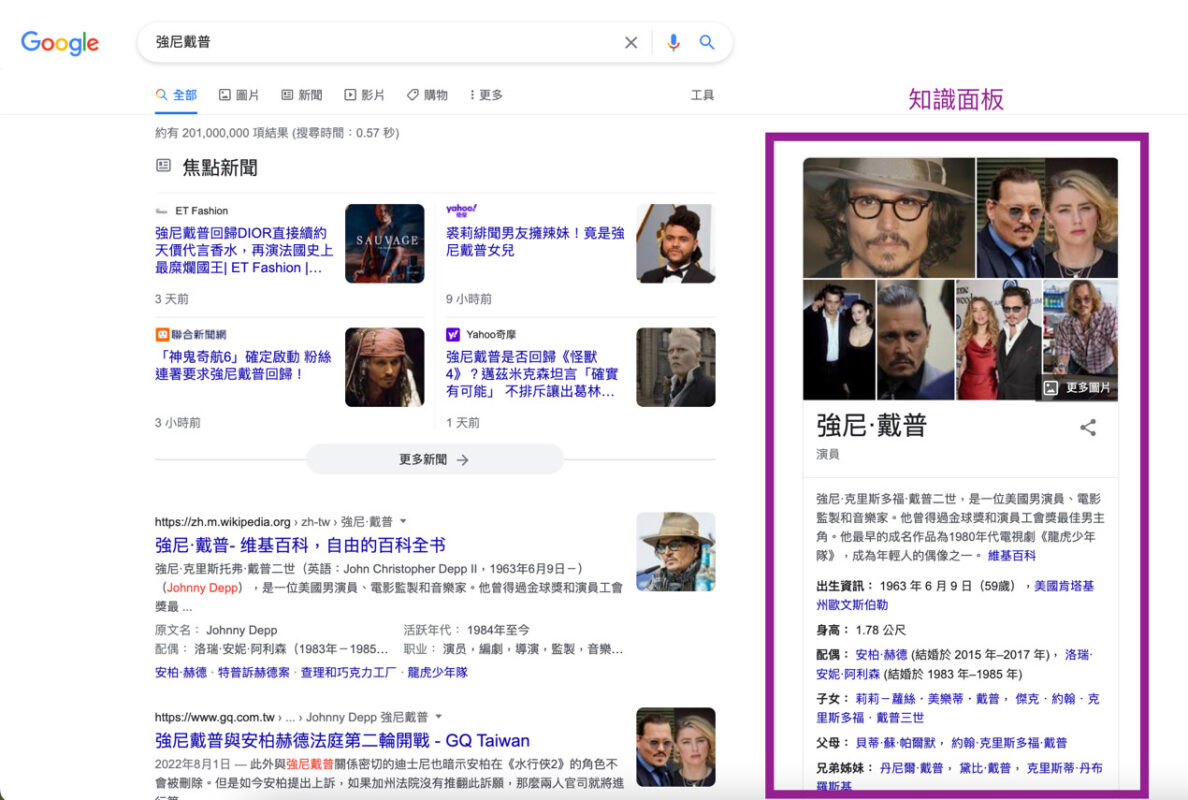Open the SAUVAGE news thumbnail
Screen dimensions: 1188x800
[385, 243]
